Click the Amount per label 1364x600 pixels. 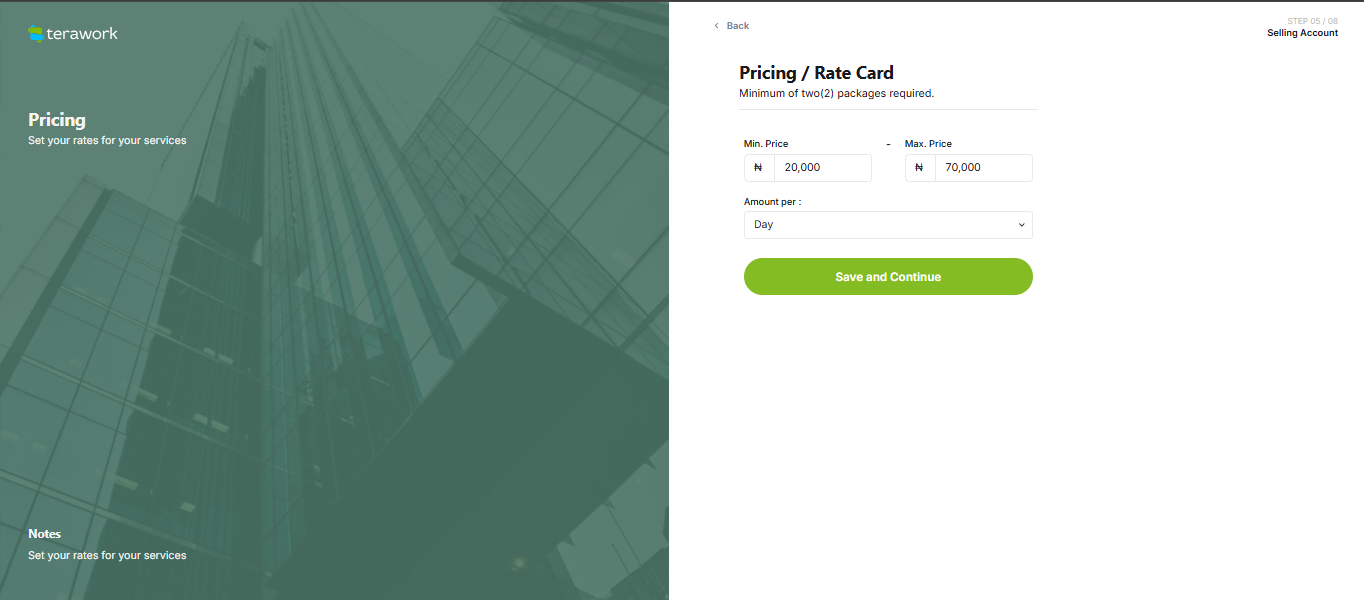tap(772, 202)
